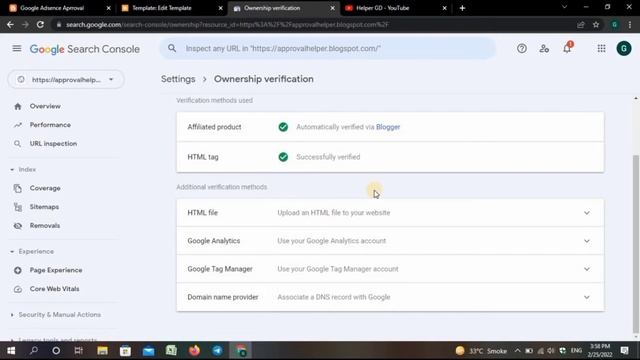Viewport: 640px width, 360px height.
Task: Open Firefox from the taskbar
Action: 194,351
